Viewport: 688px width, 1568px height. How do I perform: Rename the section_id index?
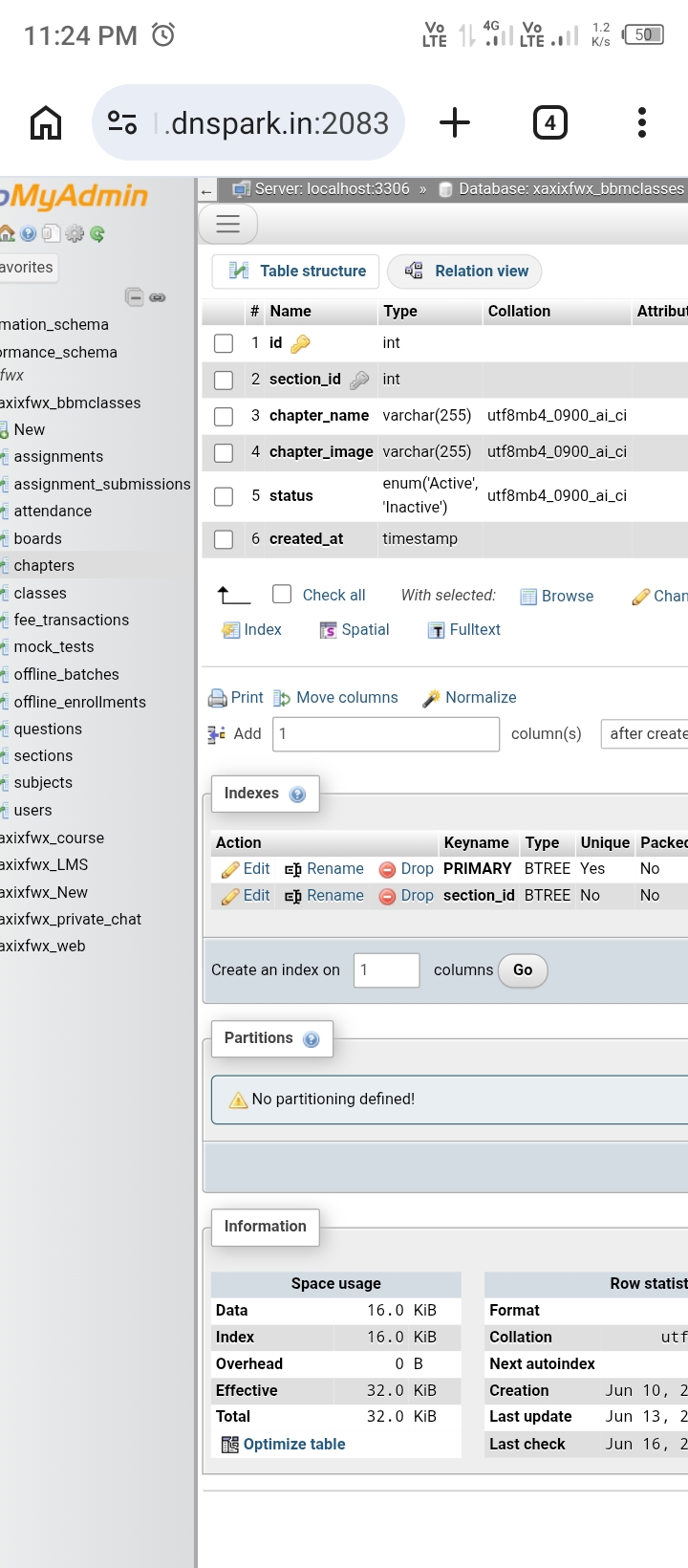(x=325, y=896)
